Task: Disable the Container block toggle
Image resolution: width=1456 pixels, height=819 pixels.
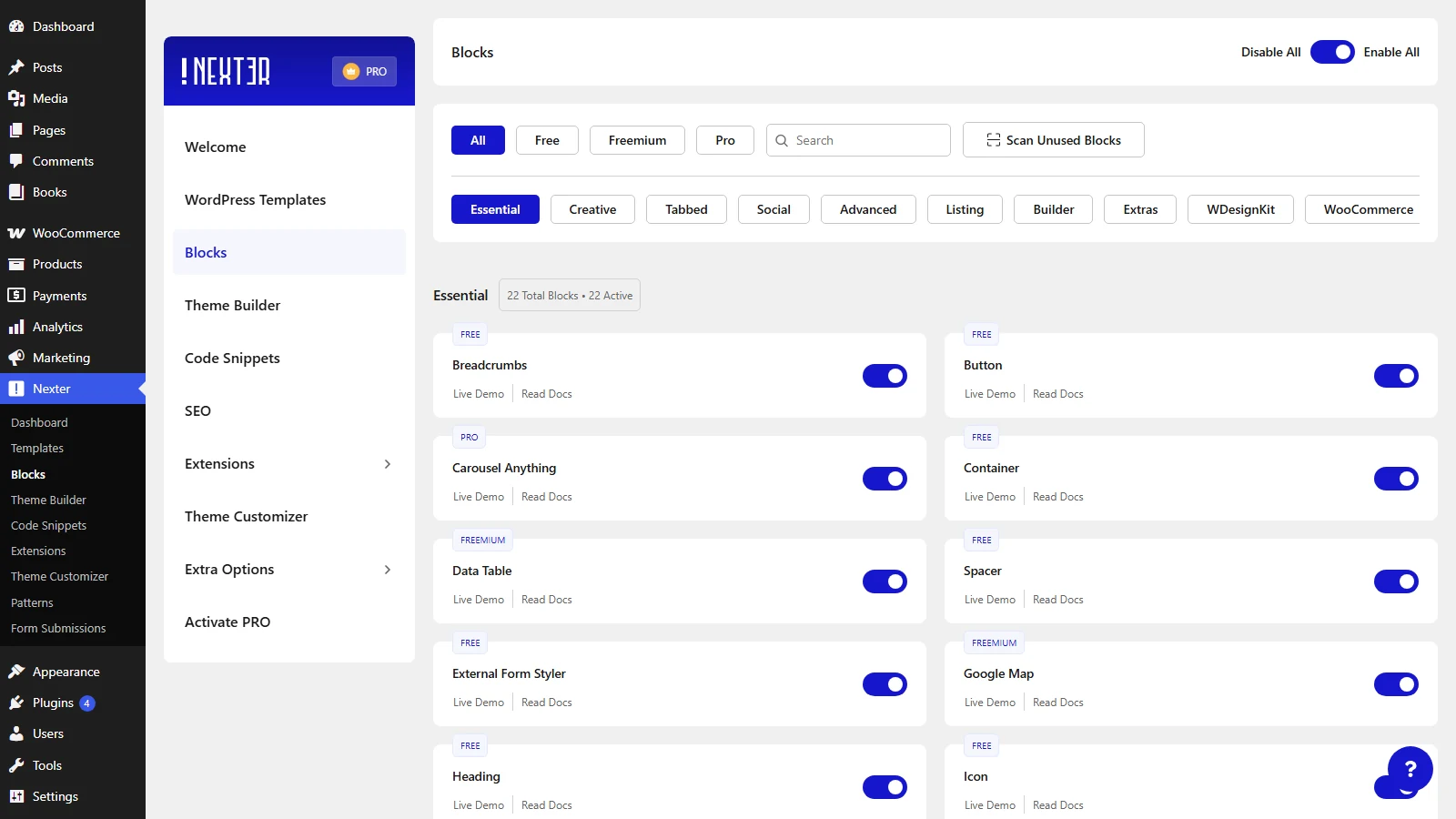Action: 1396,479
